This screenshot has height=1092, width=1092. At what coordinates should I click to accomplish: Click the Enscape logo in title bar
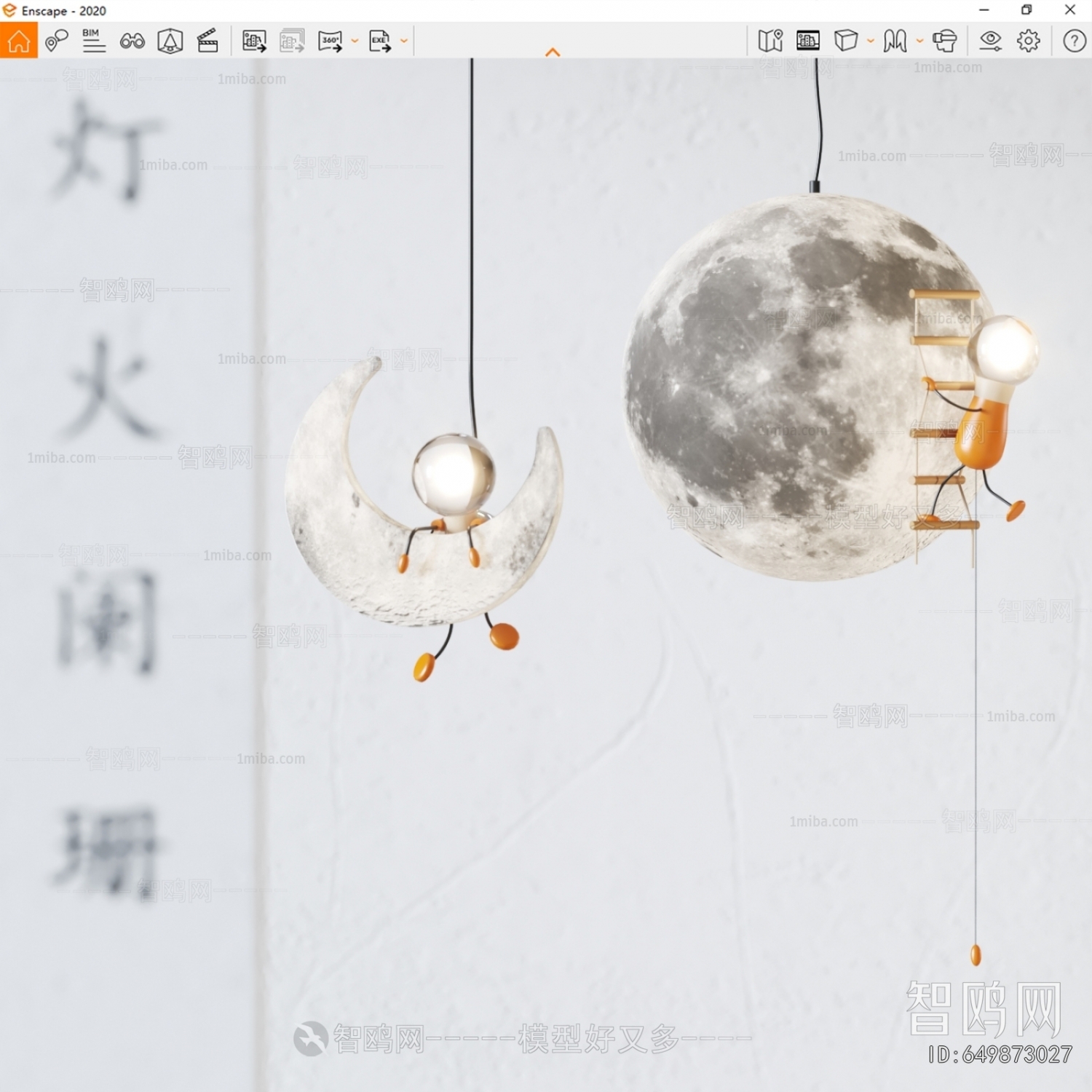[9, 10]
